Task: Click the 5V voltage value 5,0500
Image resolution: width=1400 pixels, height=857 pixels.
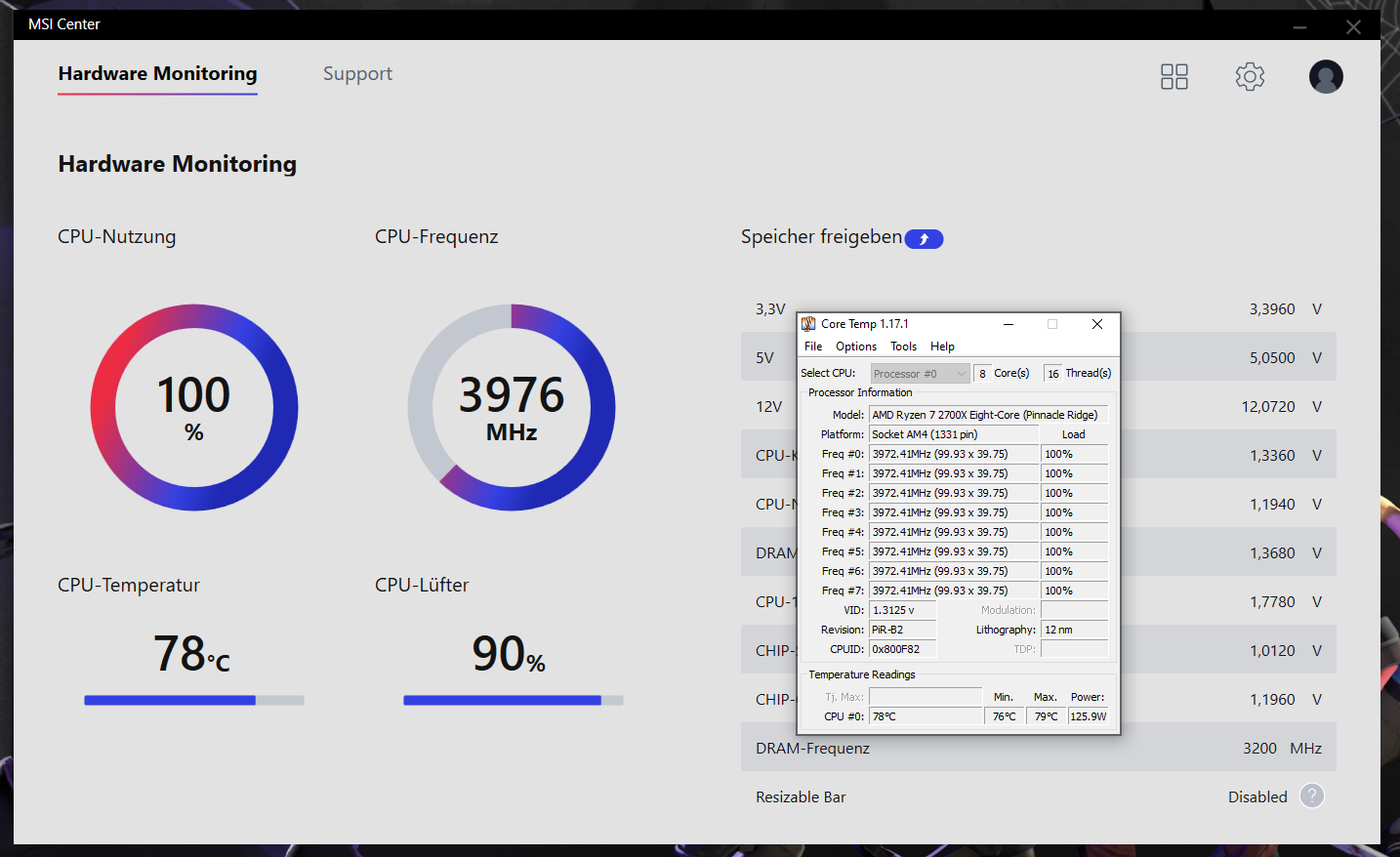Action: 1272,358
